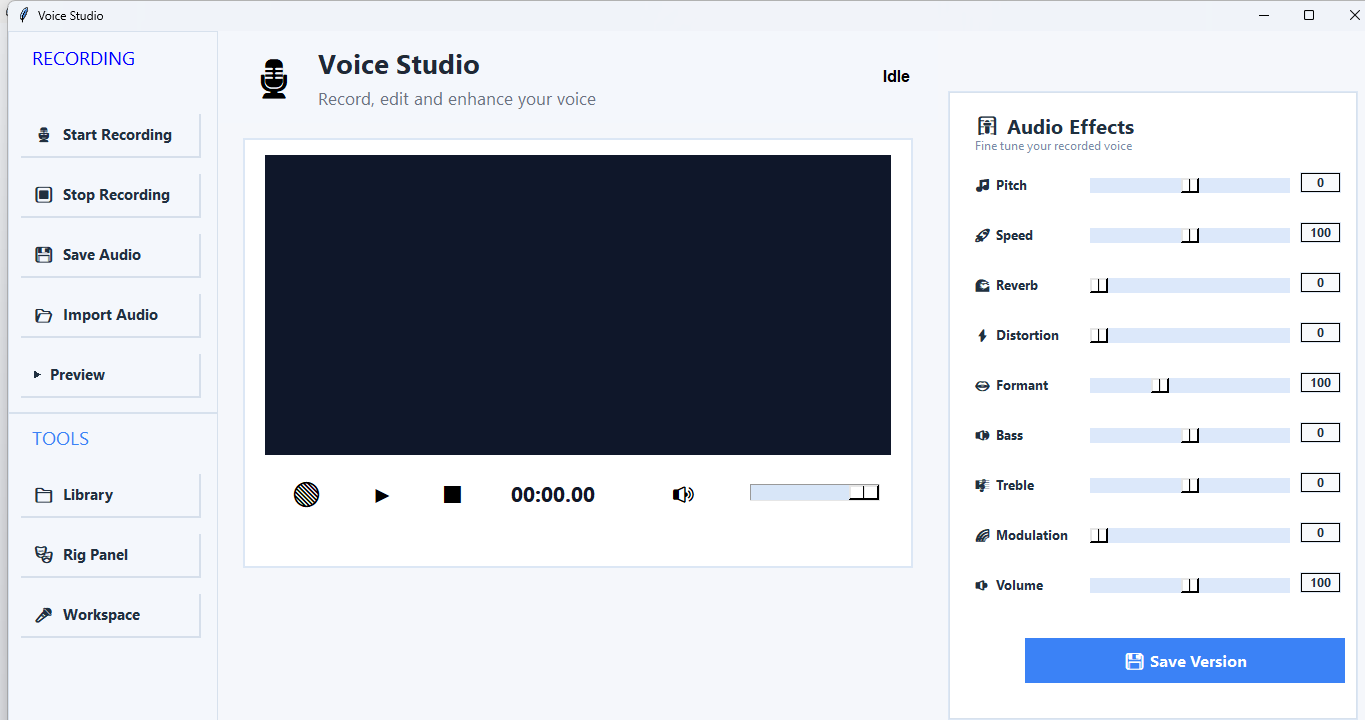Open the Import Audio dialog

[110, 315]
